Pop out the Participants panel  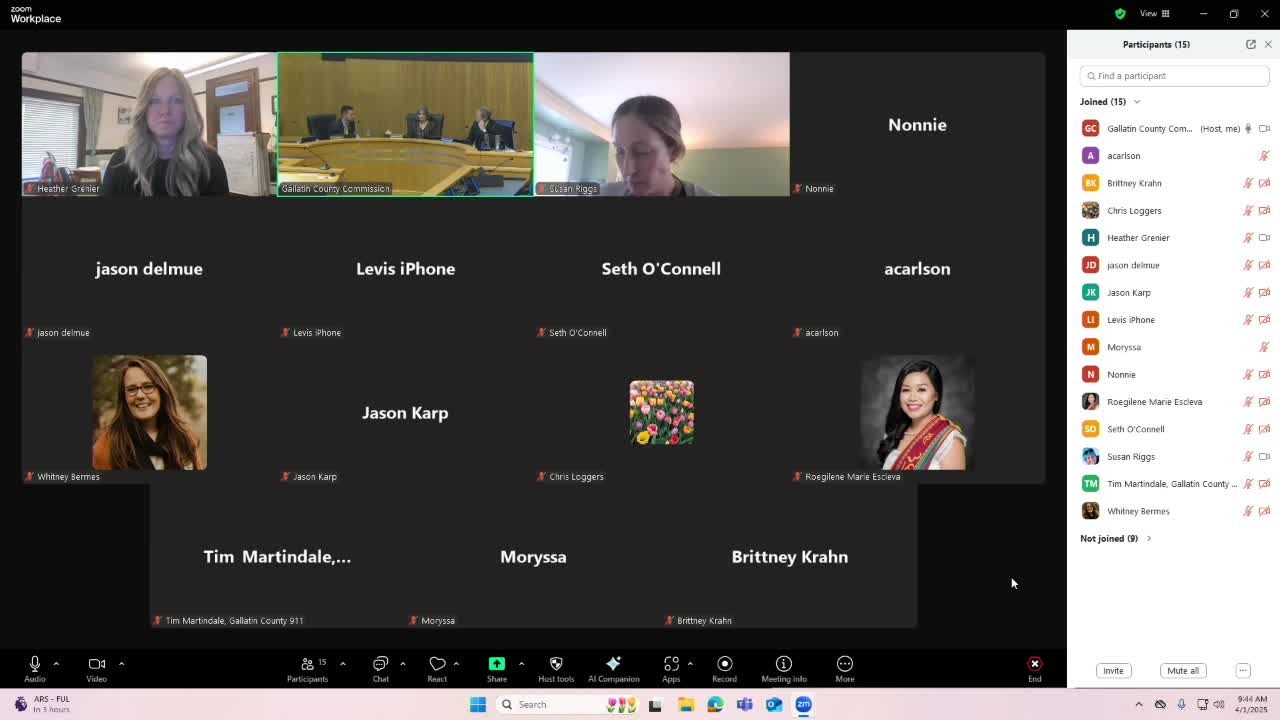1251,44
